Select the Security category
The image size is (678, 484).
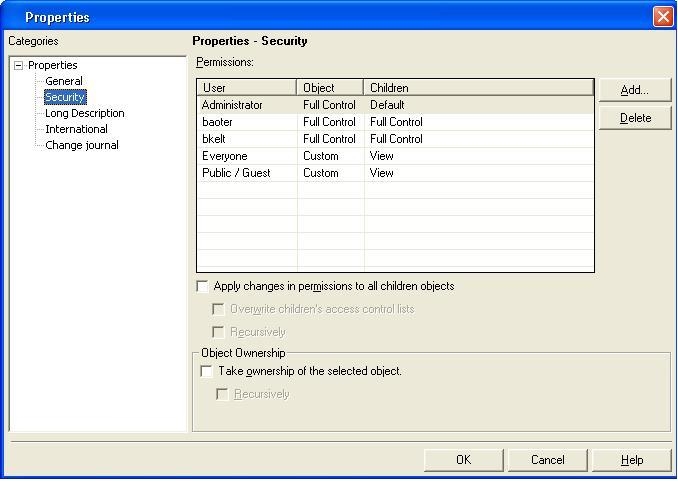[65, 97]
